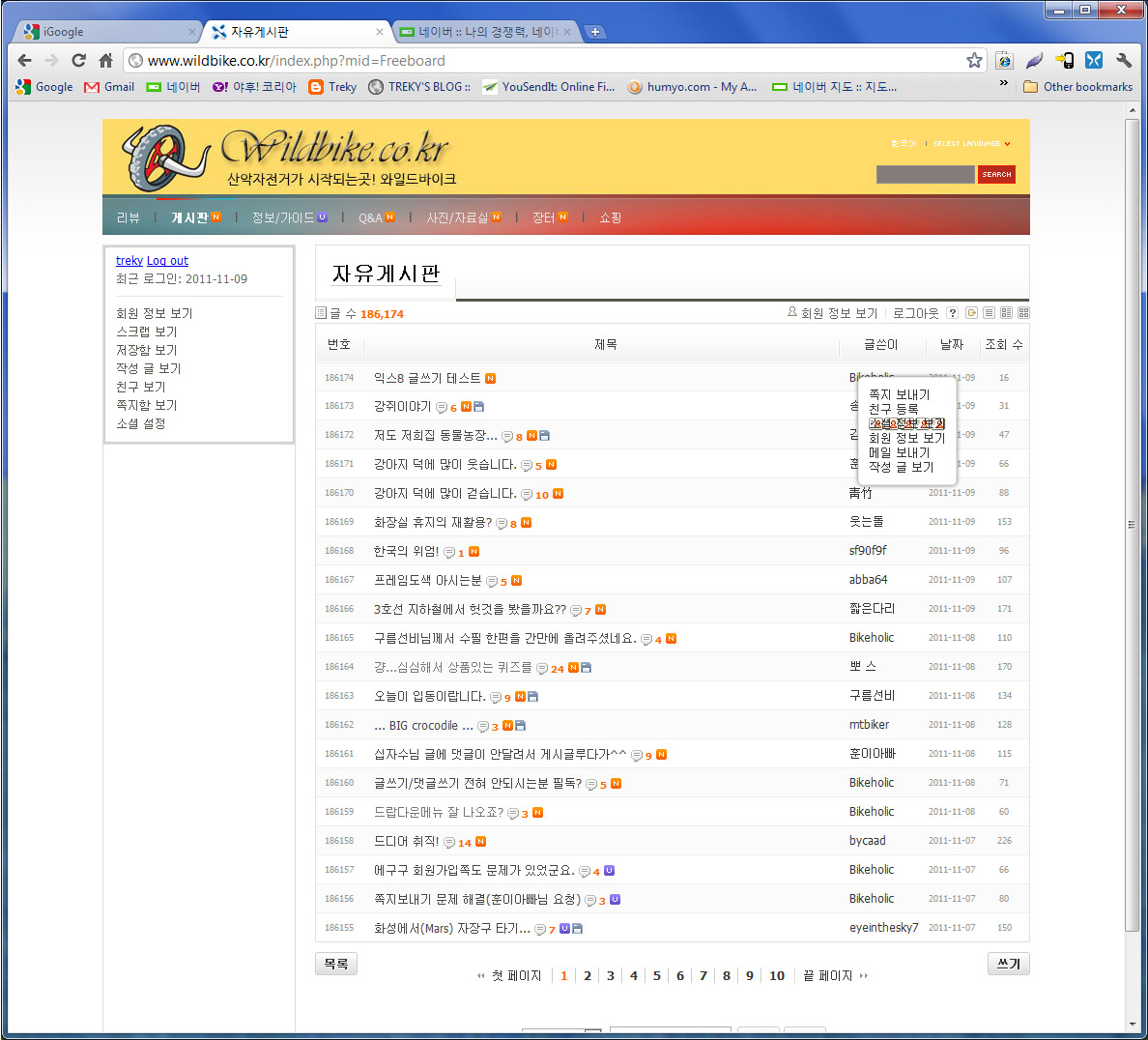This screenshot has height=1040, width=1148.
Task: Open the Other bookmarks folder
Action: tap(1077, 87)
